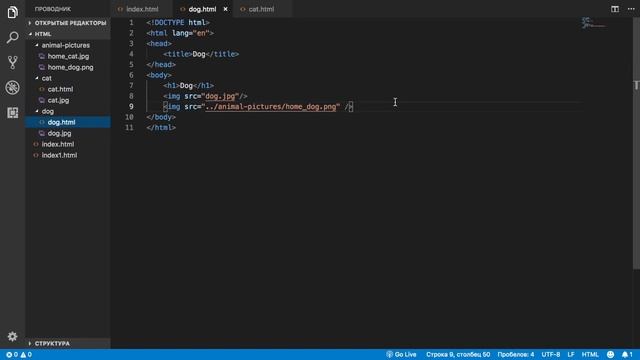Open the Search view in activity bar
This screenshot has width=640, height=360.
(x=12, y=38)
